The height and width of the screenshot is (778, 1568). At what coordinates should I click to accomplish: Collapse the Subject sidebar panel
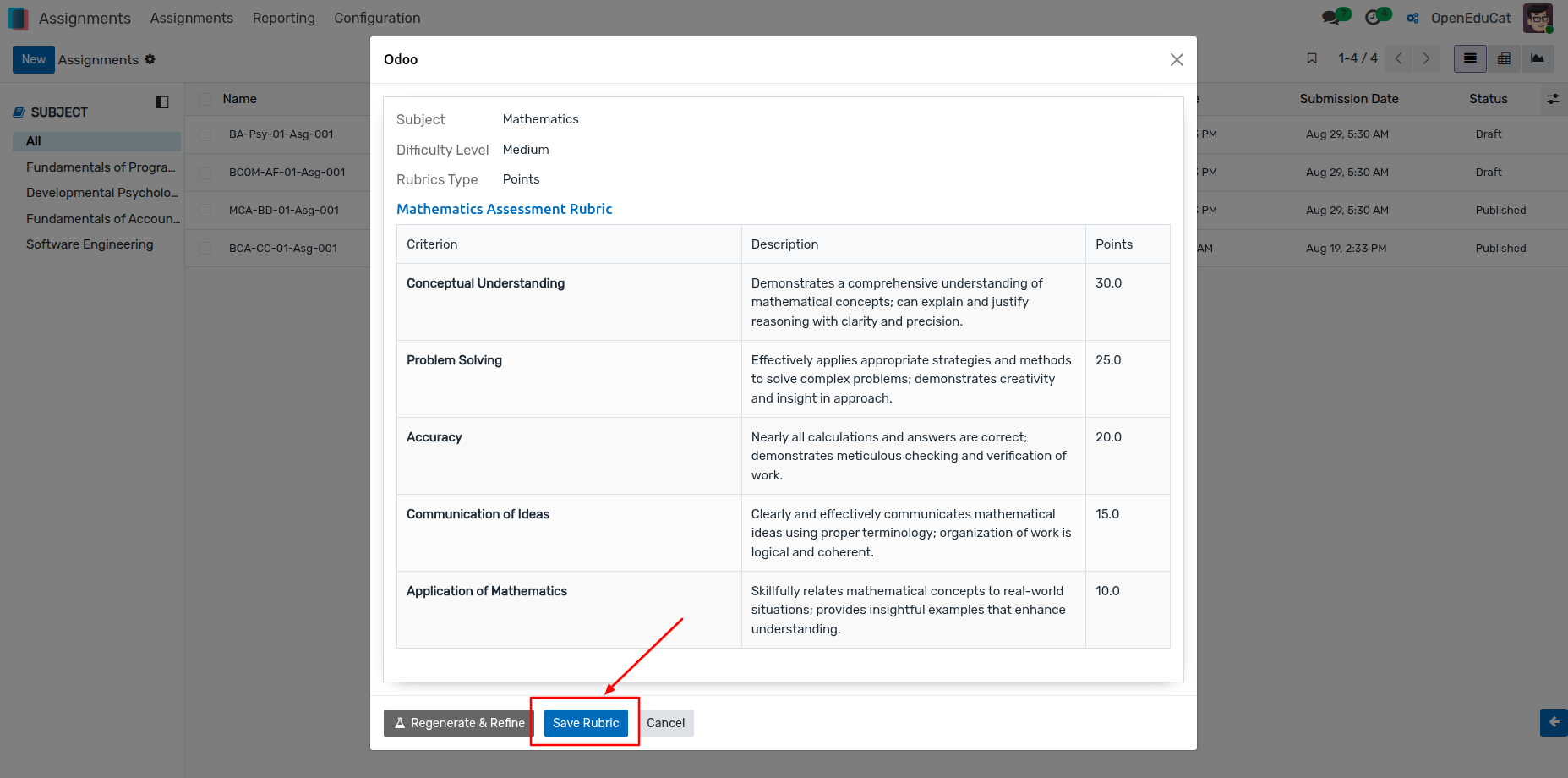pyautogui.click(x=162, y=102)
